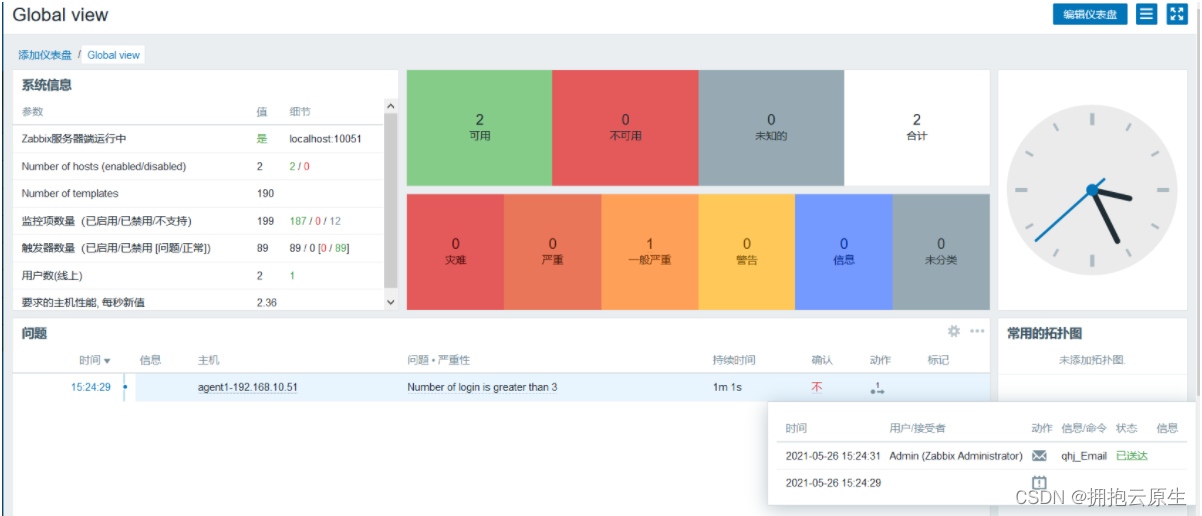Click the Number of hosts (enabled/disabled) row
This screenshot has height=516, width=1202.
pyautogui.click(x=198, y=166)
